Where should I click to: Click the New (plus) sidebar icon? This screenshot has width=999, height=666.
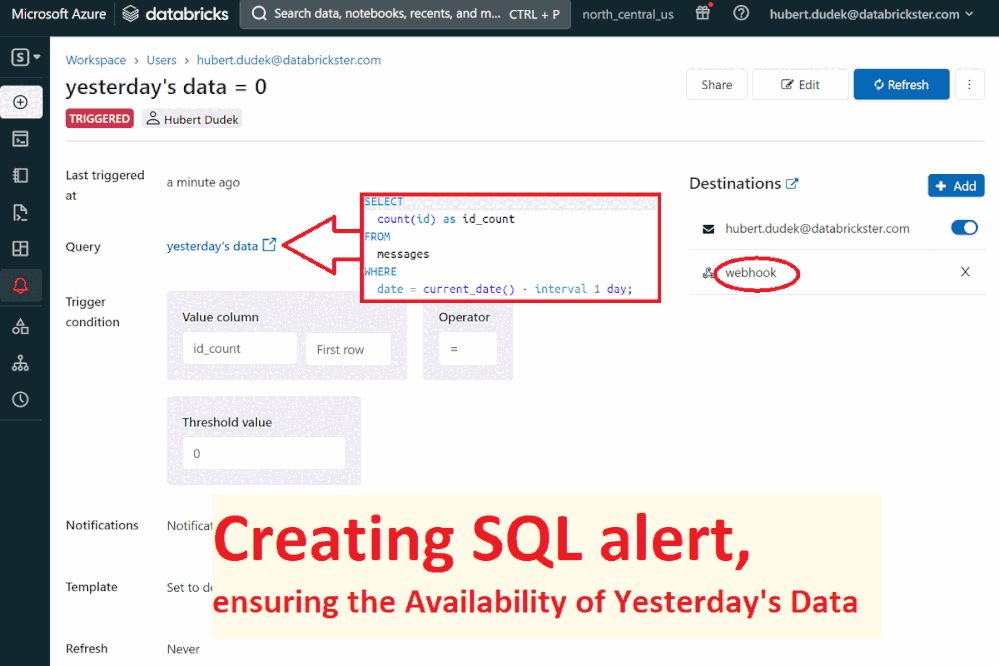coord(20,102)
